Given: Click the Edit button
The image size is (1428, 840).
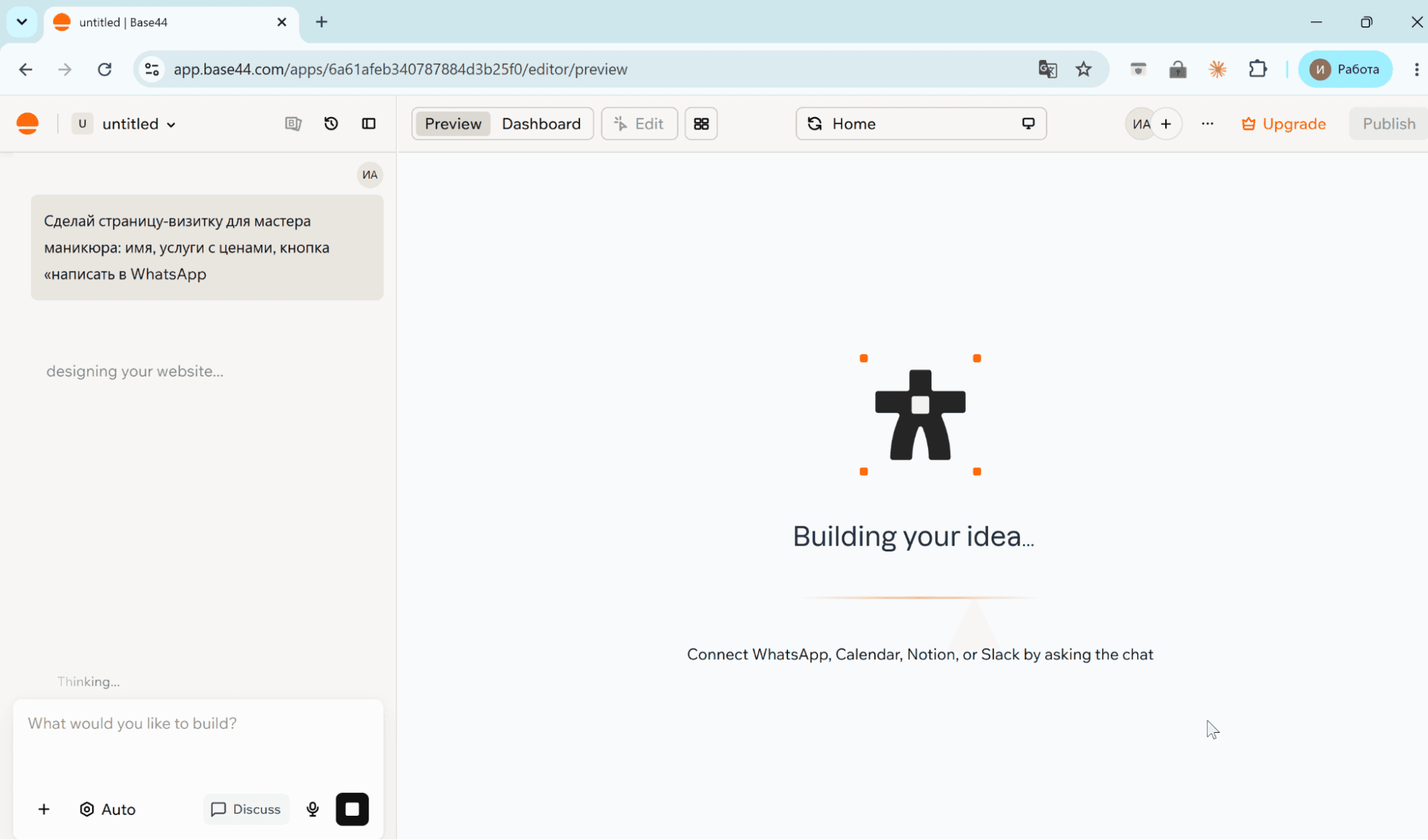Looking at the screenshot, I should 639,124.
